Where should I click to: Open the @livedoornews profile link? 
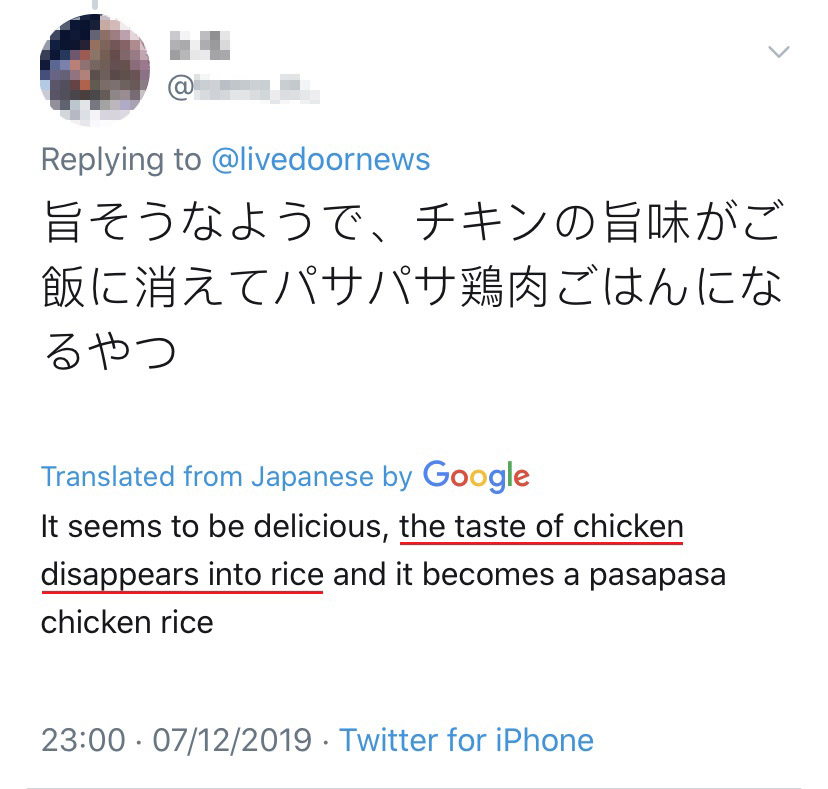pos(321,159)
